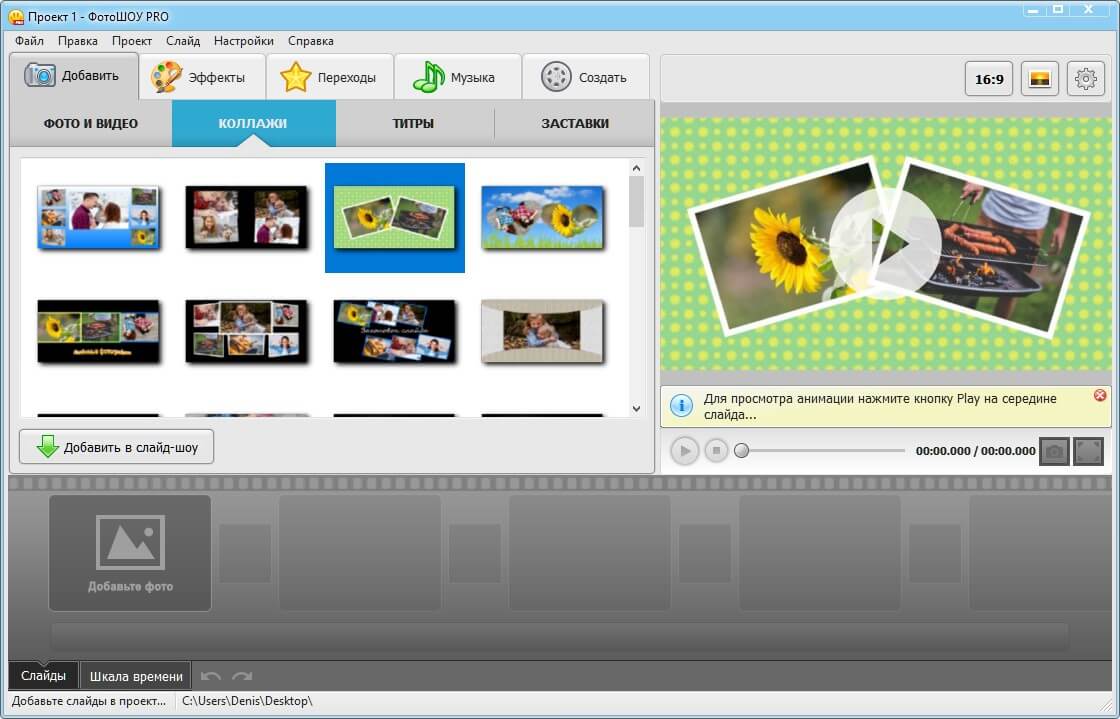This screenshot has height=719, width=1120.
Task: Click the playback position slider handle
Action: pyautogui.click(x=741, y=451)
